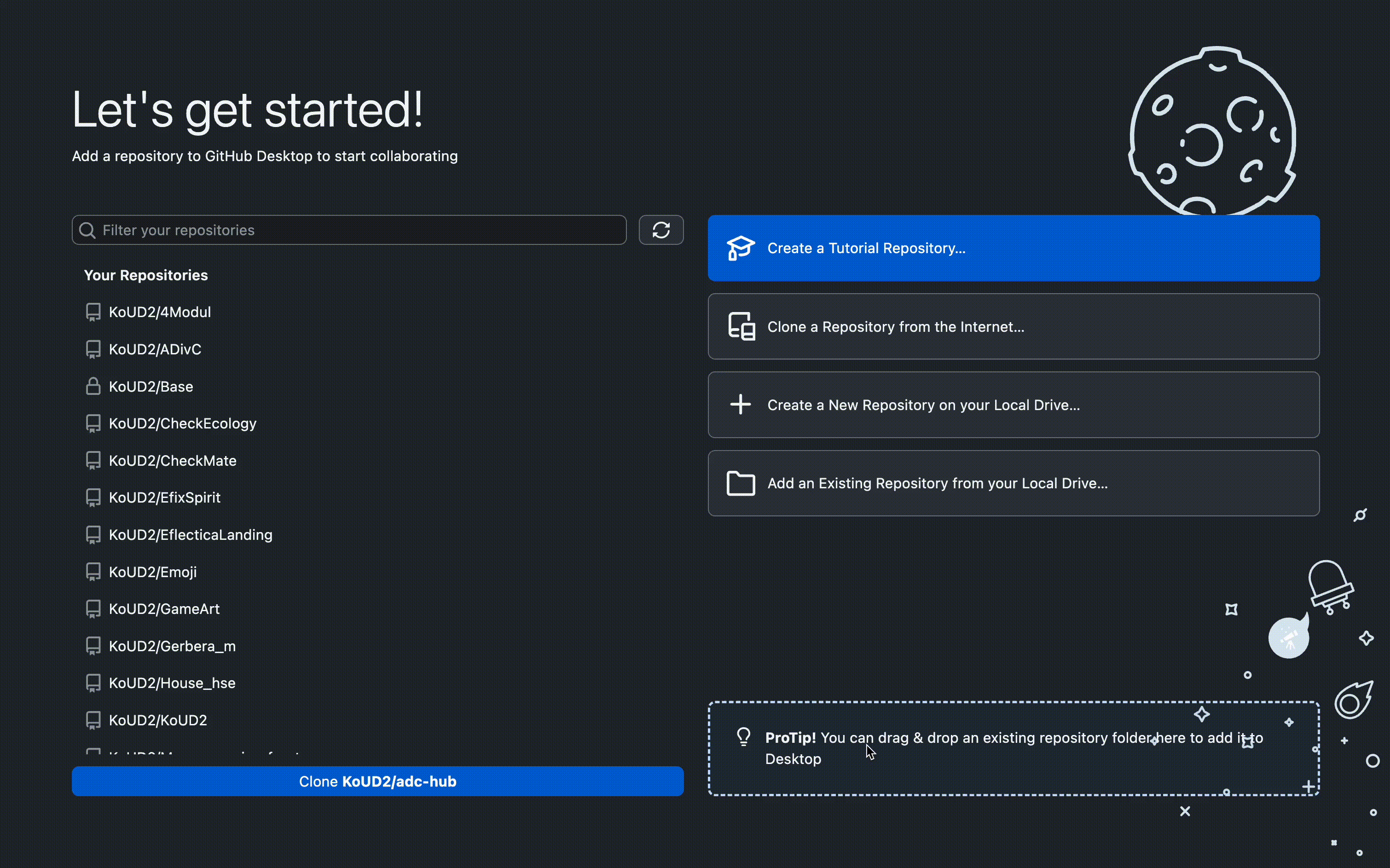Click the repo icon beside KoUD2/EfixSpirit

(x=93, y=498)
